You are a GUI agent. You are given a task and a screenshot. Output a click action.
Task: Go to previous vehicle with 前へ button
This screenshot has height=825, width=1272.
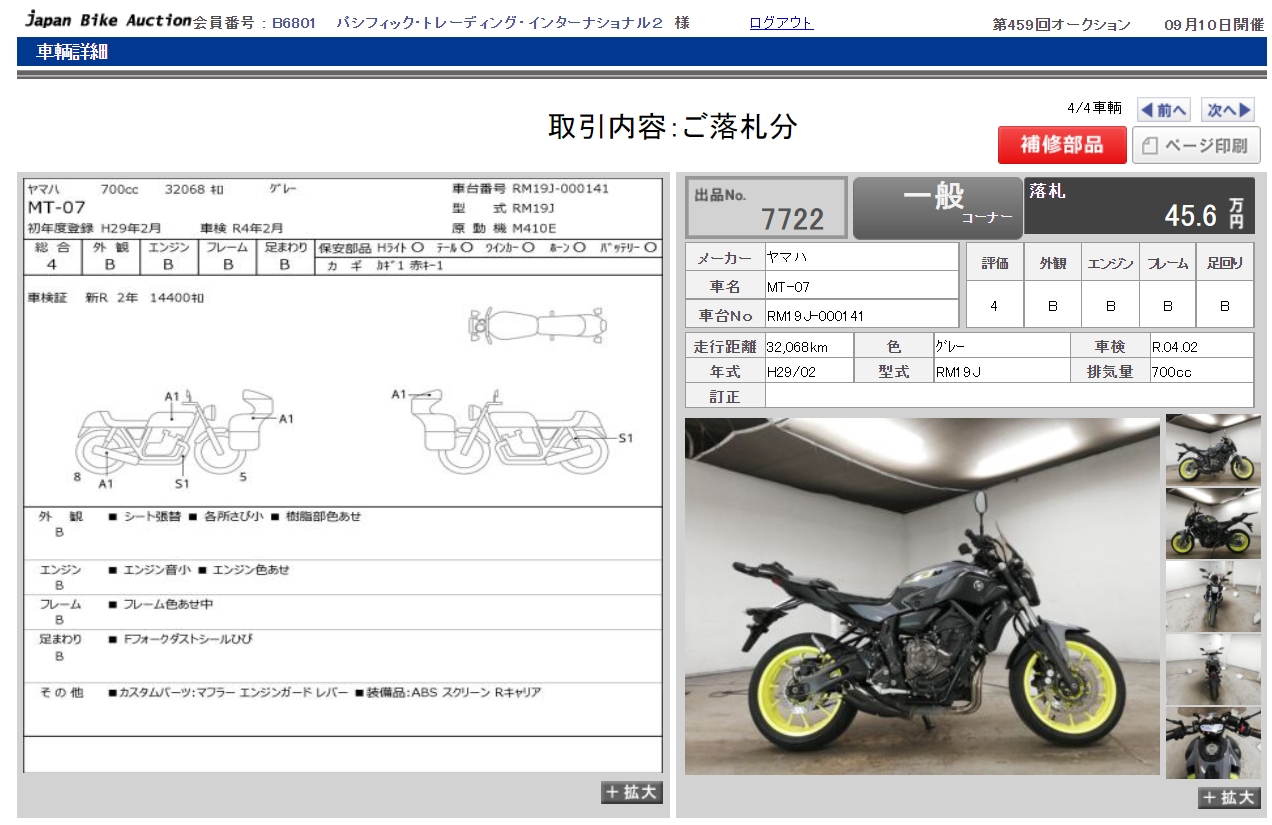tap(1164, 110)
